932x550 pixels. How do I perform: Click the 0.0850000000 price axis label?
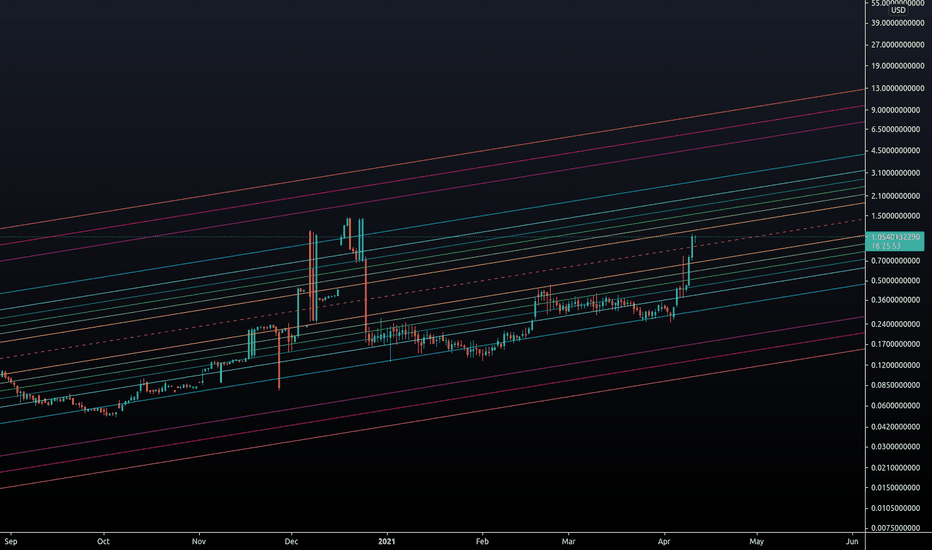[896, 385]
